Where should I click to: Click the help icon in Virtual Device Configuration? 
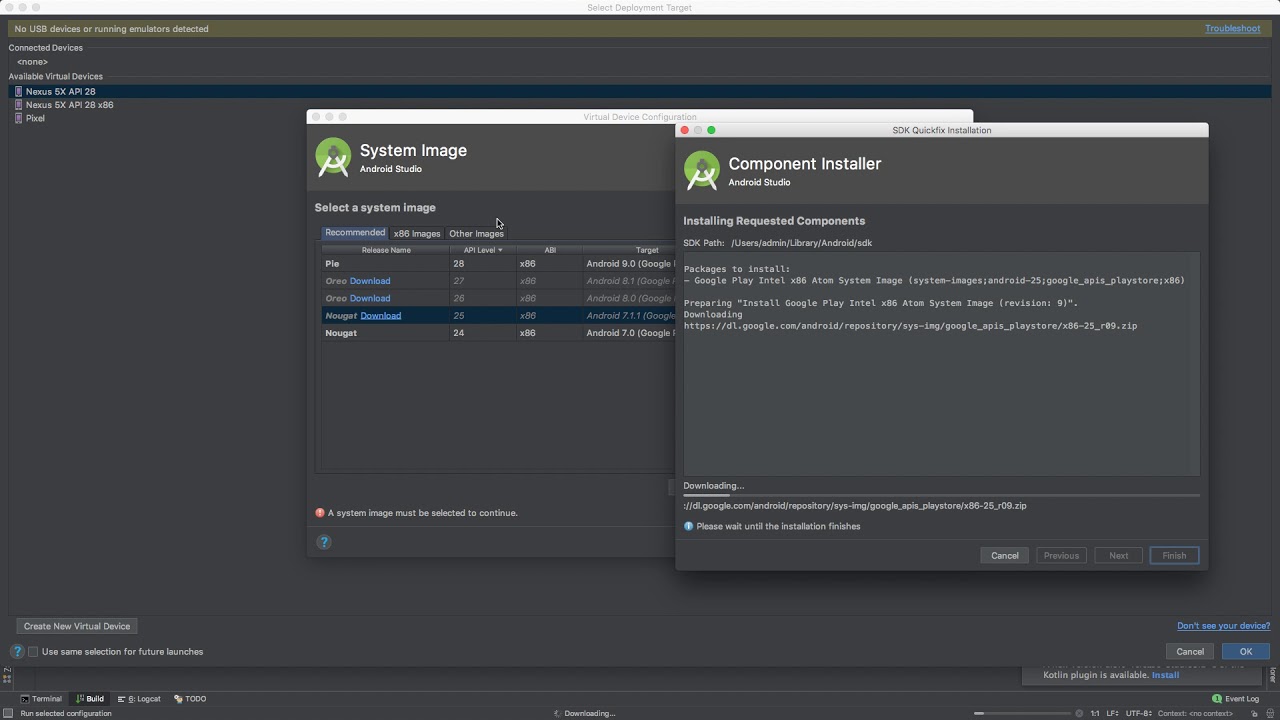coord(324,542)
